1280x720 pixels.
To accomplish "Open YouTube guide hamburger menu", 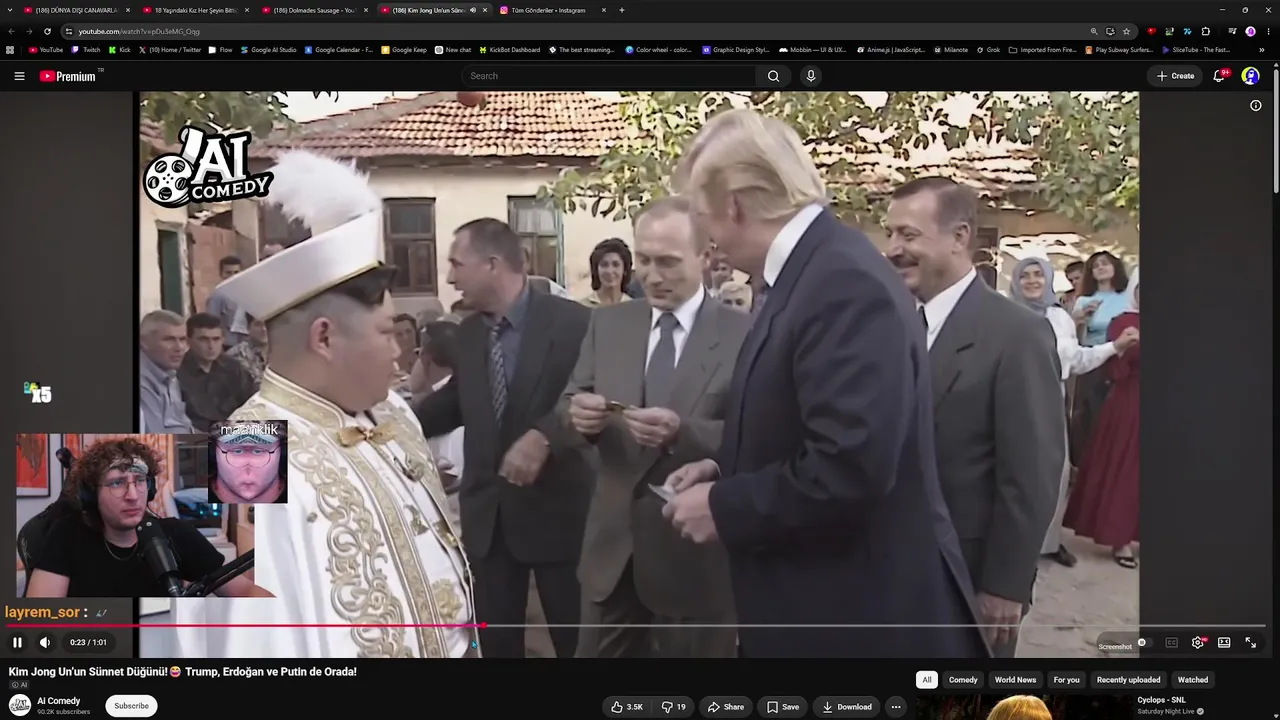I will click(x=19, y=76).
